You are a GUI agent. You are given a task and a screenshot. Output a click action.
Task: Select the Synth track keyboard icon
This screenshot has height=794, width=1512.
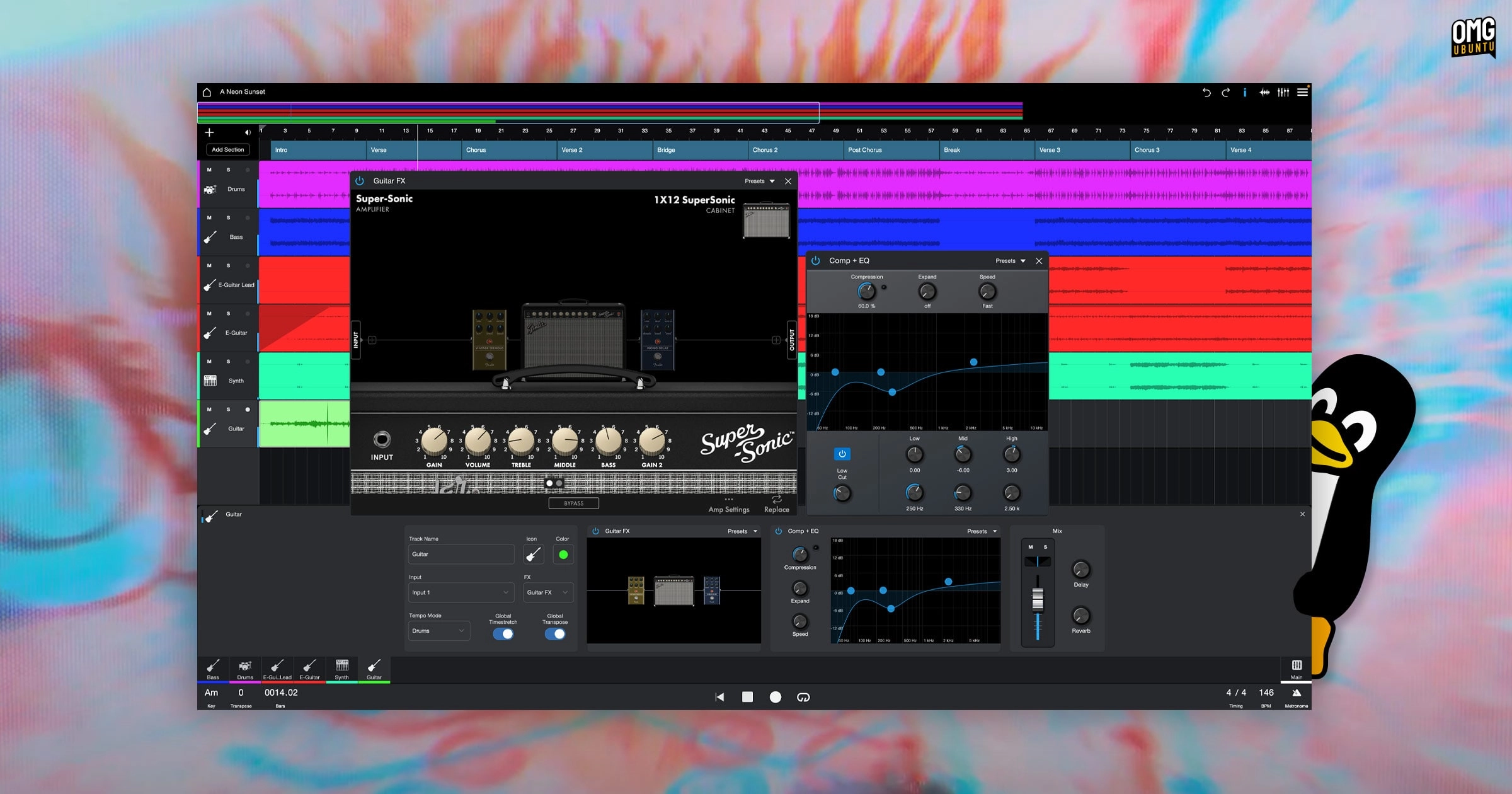210,381
